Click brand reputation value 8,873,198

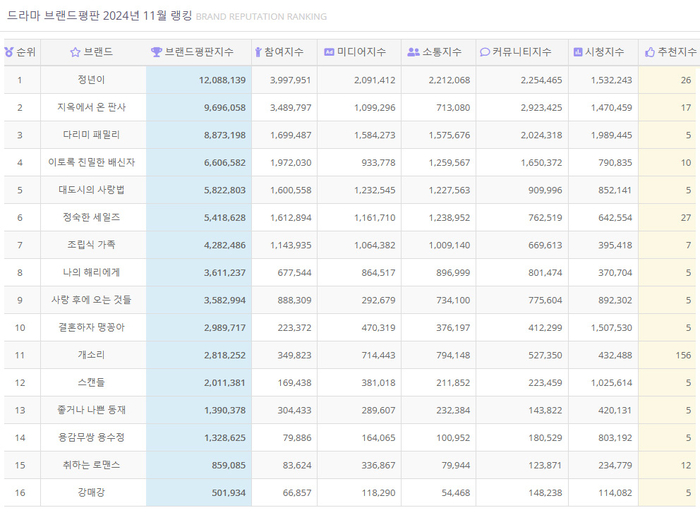point(225,135)
